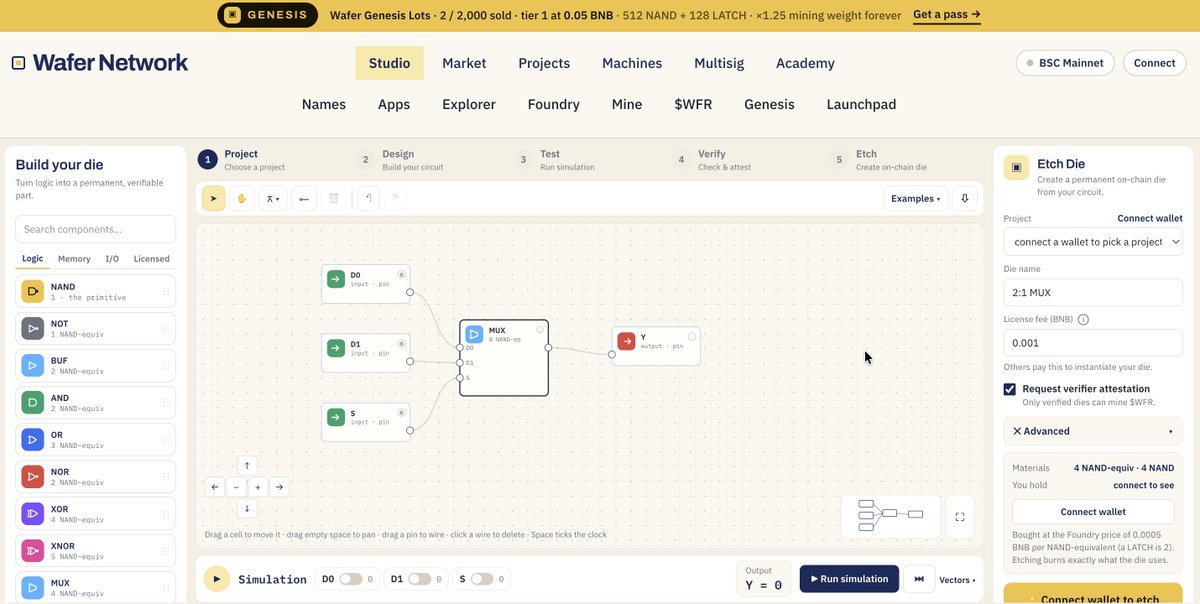Uncheck Request verifier attestation
Image resolution: width=1200 pixels, height=604 pixels.
tap(1010, 389)
